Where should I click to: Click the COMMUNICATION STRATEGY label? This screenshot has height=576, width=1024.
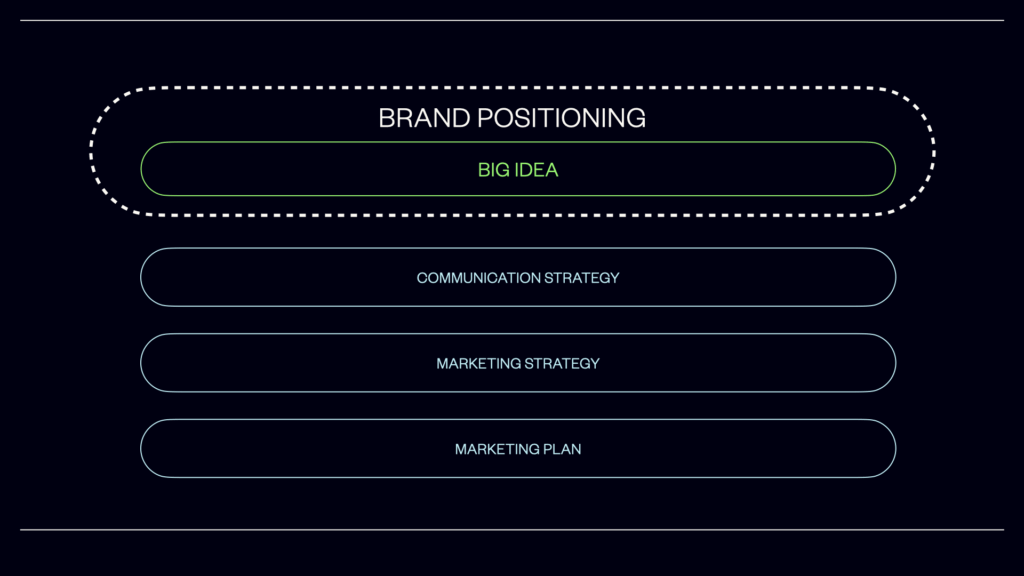[518, 278]
